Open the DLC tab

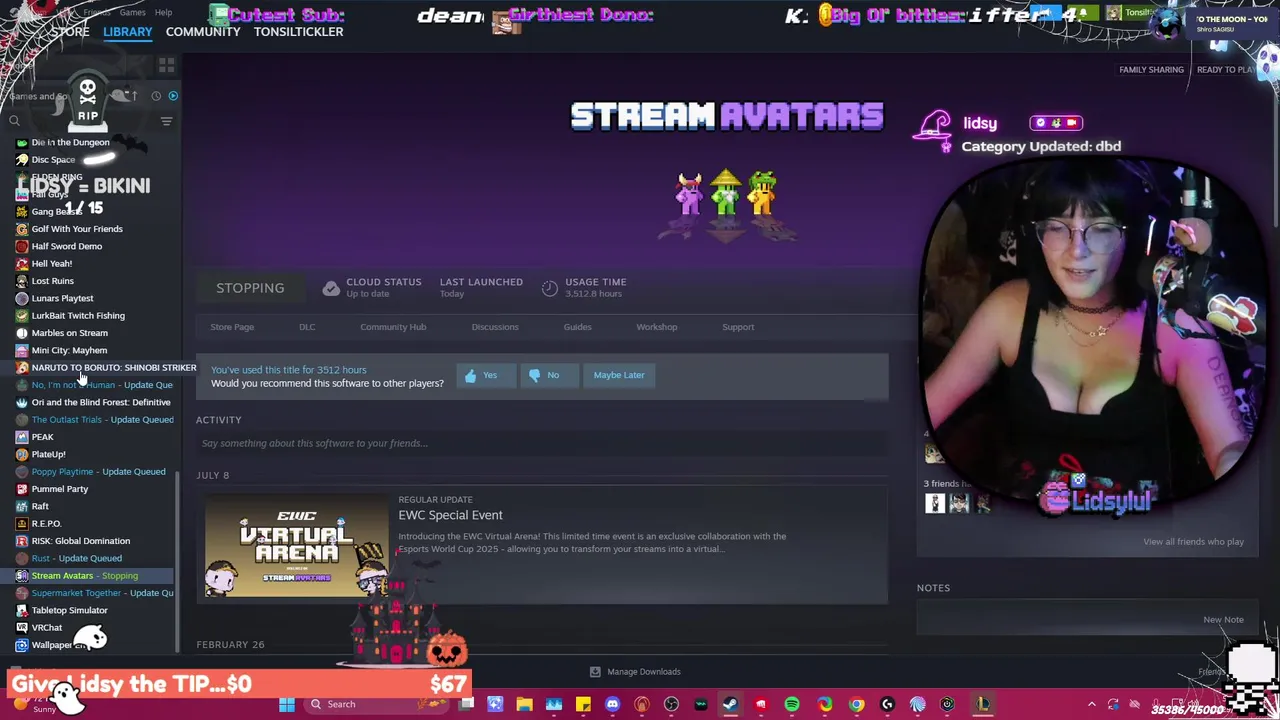tap(307, 327)
